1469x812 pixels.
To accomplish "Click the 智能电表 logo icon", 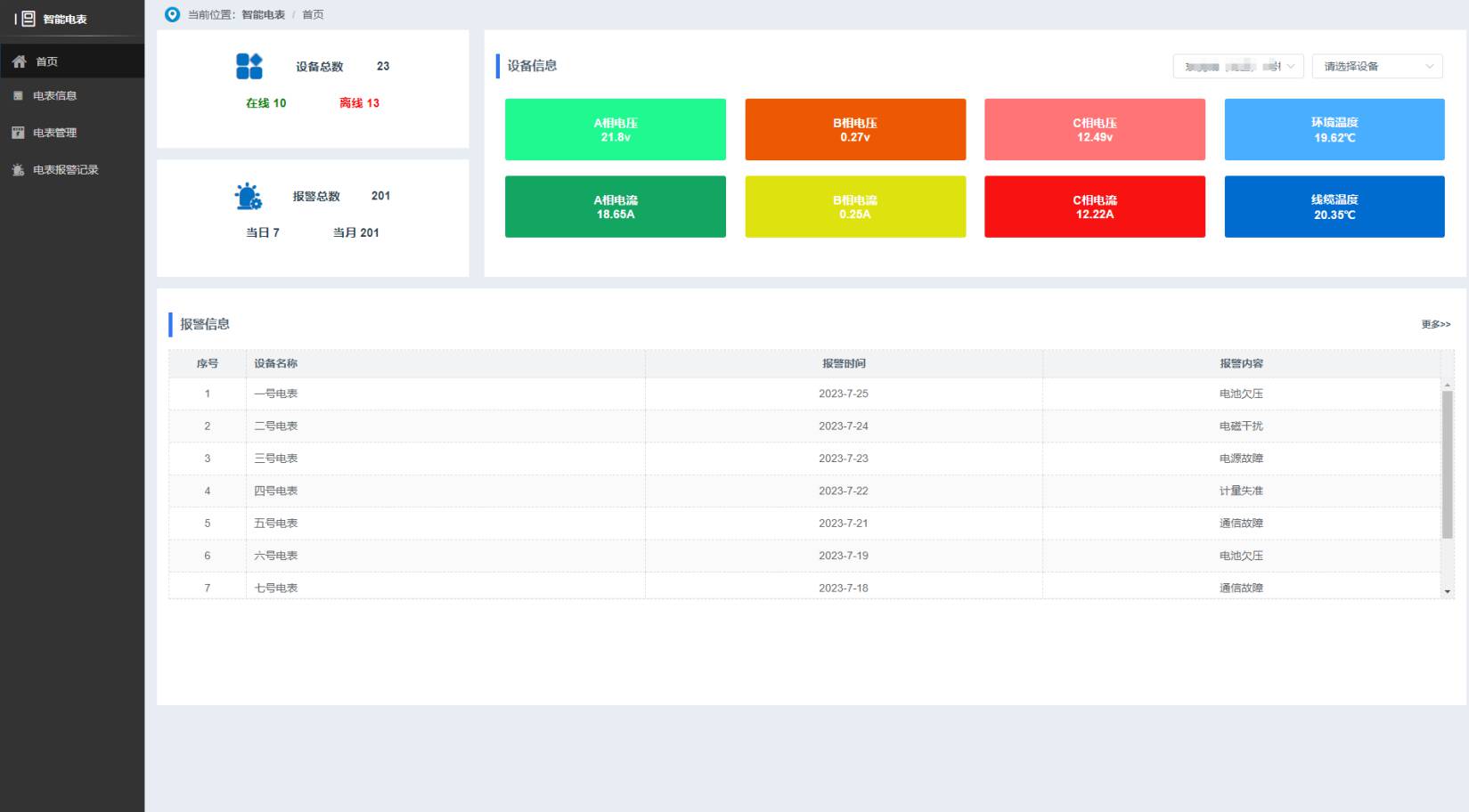I will pyautogui.click(x=29, y=19).
